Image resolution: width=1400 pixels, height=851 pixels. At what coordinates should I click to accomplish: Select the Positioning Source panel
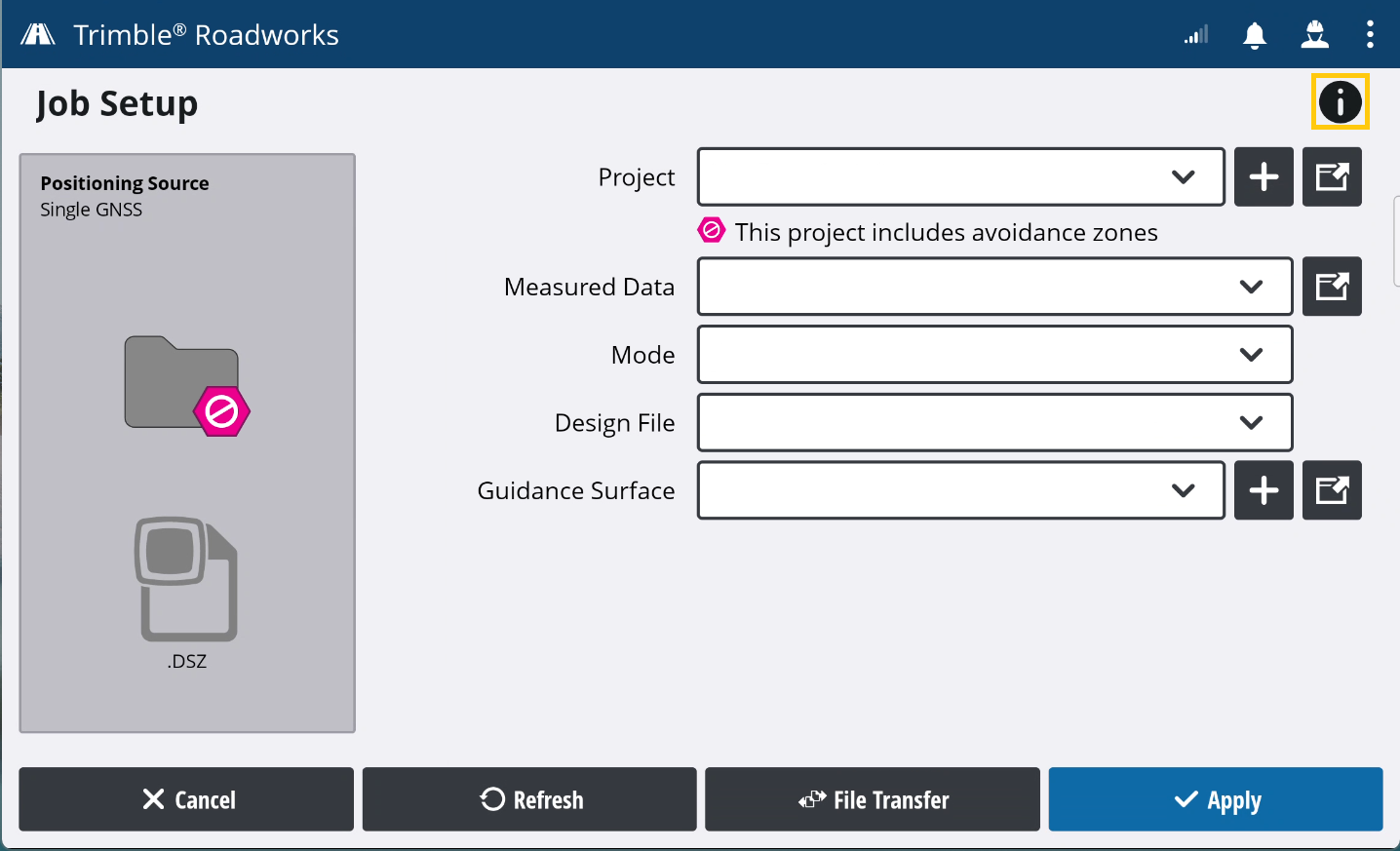coord(187,443)
